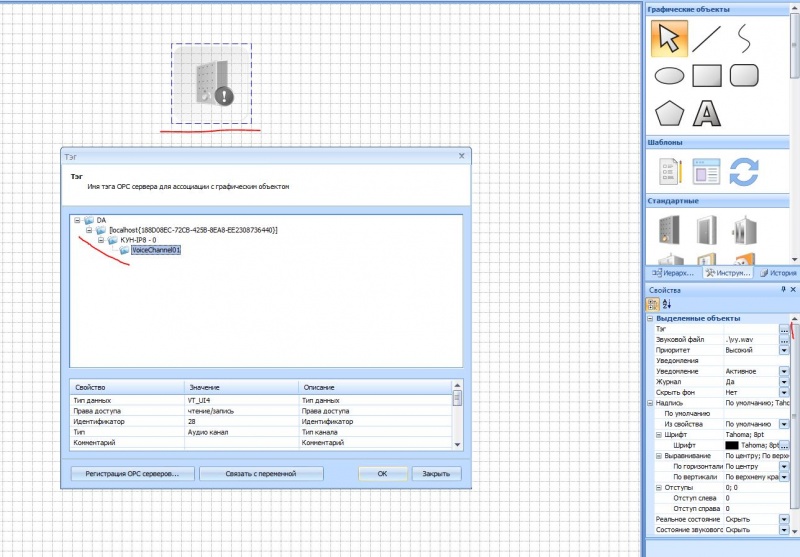This screenshot has height=557, width=800.
Task: Click the categorized view icon in Свойства
Action: pyautogui.click(x=652, y=304)
